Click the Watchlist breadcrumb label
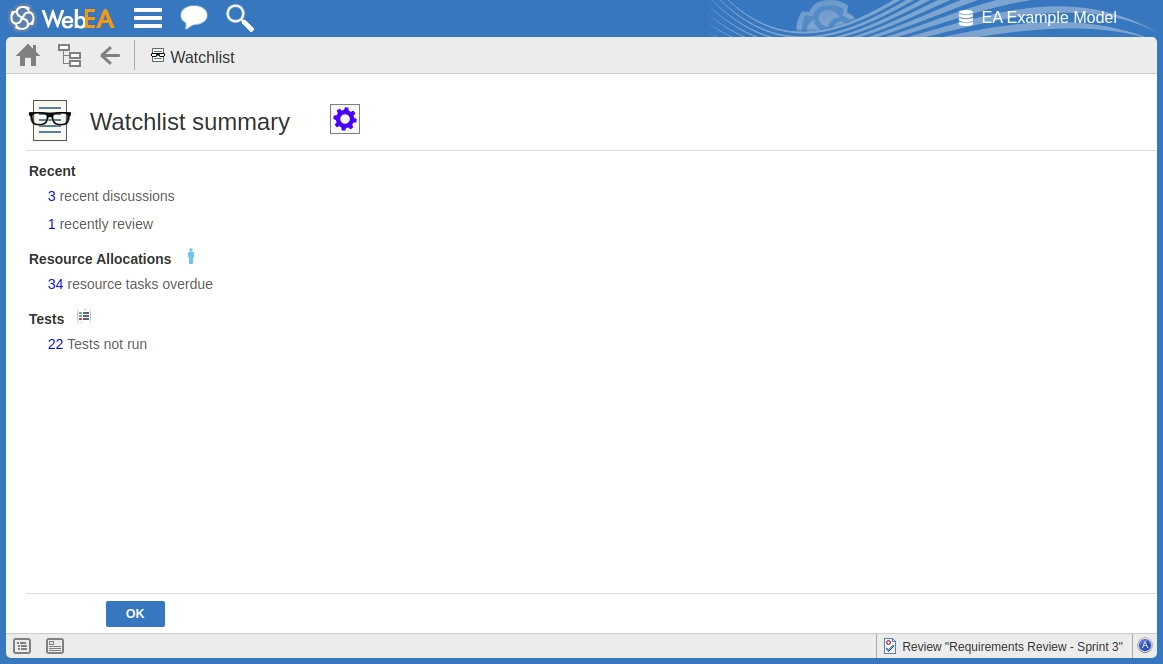 click(x=201, y=57)
